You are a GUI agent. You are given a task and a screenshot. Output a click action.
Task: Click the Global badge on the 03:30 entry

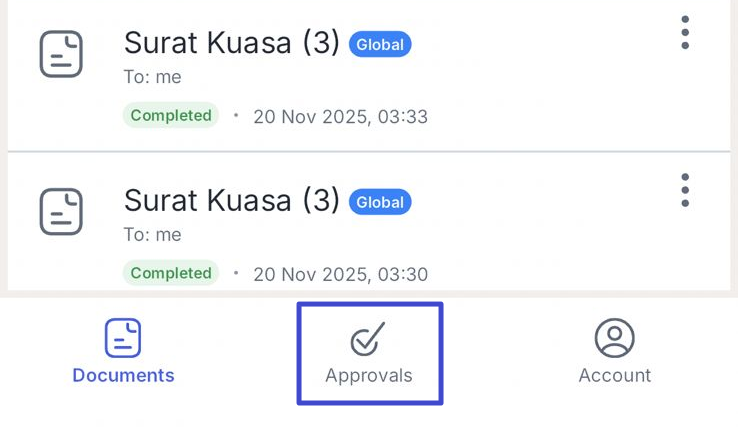[x=380, y=202]
